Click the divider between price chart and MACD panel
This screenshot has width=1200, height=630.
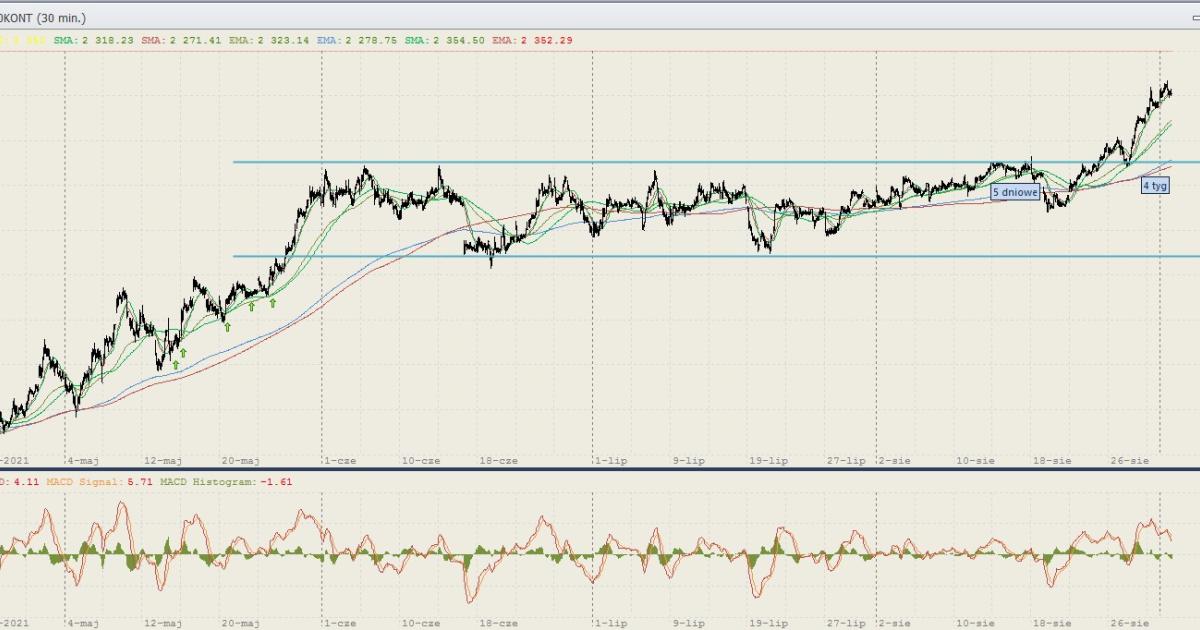[x=600, y=468]
